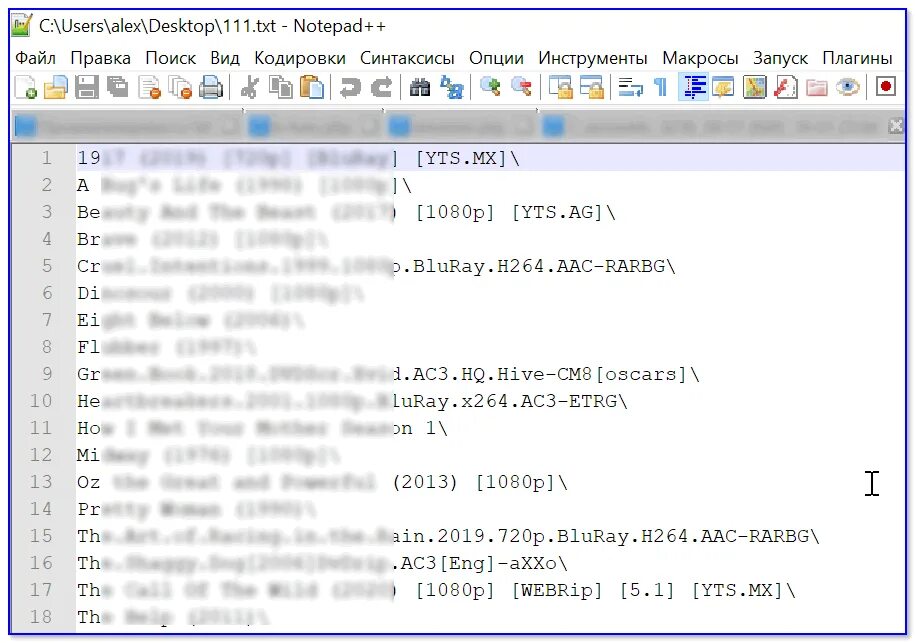Cut selection with the scissors icon
Viewport: 915px width, 643px height.
coord(249,88)
